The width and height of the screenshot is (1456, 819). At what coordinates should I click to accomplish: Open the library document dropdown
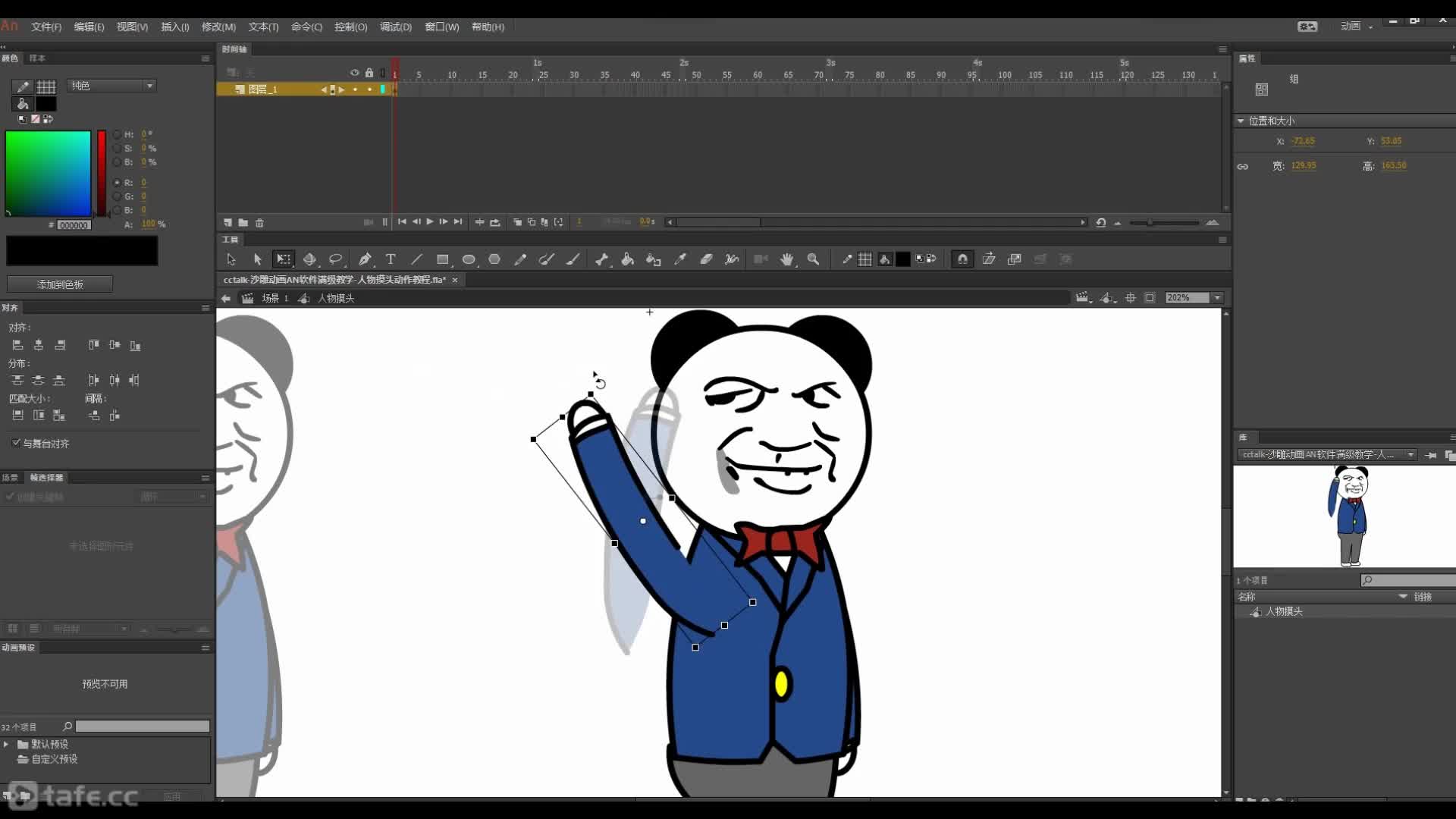coord(1327,454)
